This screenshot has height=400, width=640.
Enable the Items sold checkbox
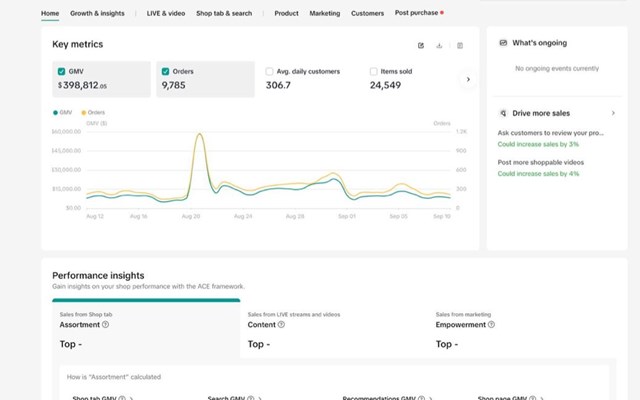[373, 71]
